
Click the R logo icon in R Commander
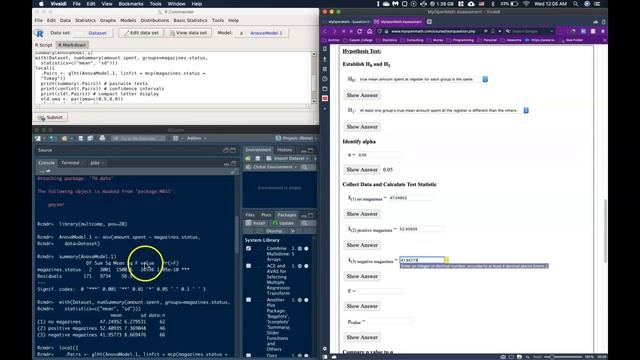[x=39, y=33]
